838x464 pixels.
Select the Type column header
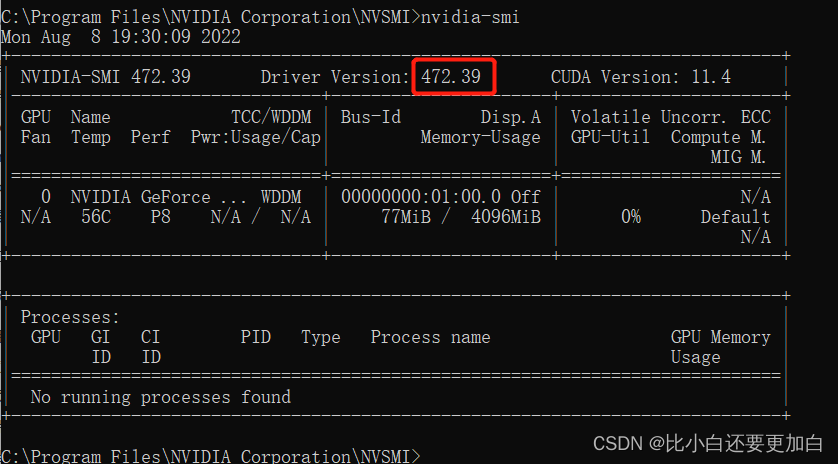(321, 337)
